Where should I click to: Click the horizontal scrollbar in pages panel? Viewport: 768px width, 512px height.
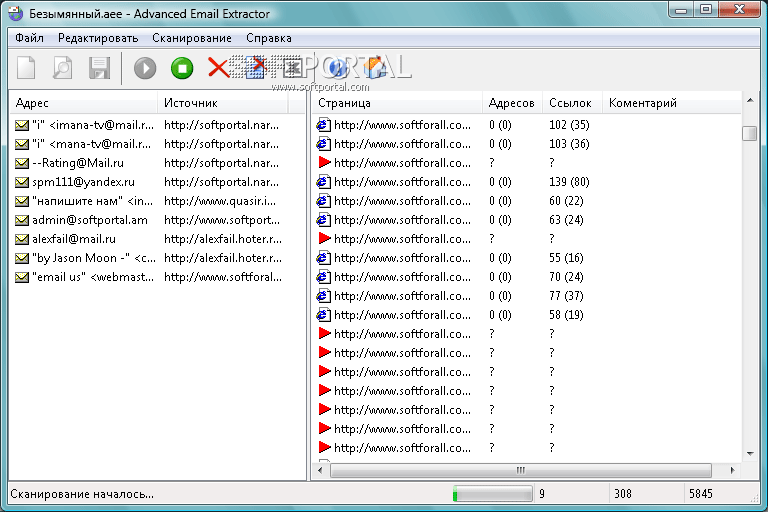pos(520,470)
